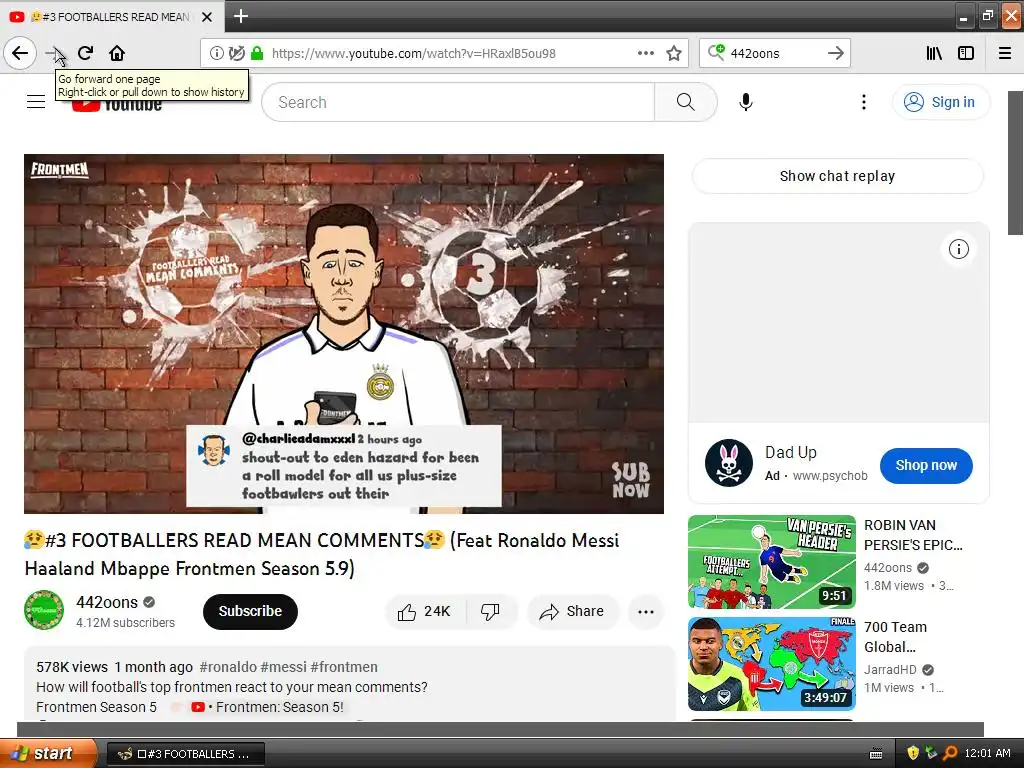The height and width of the screenshot is (768, 1024).
Task: Click the security shield tray icon
Action: 912,753
